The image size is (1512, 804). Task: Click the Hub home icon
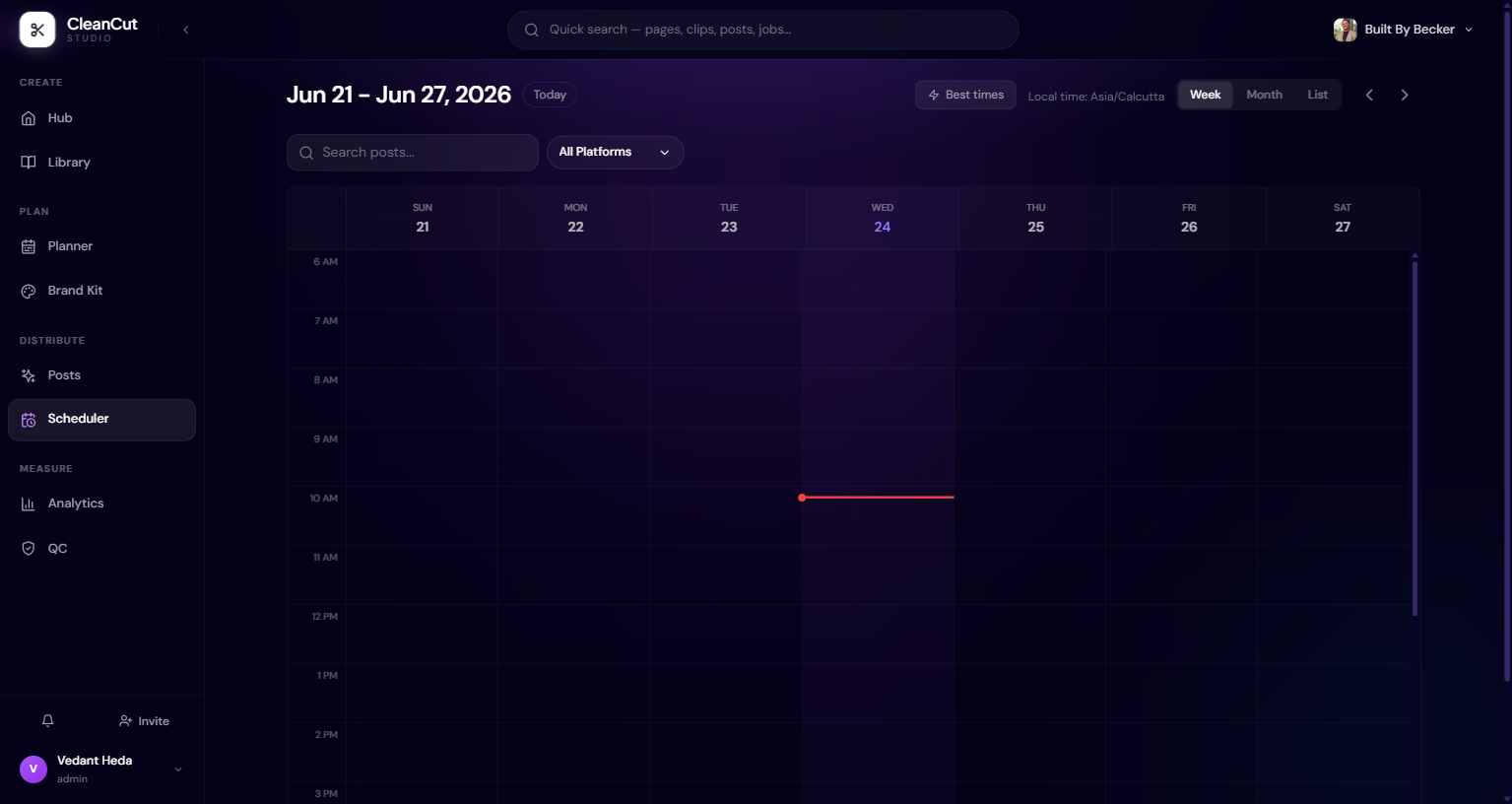pyautogui.click(x=29, y=118)
